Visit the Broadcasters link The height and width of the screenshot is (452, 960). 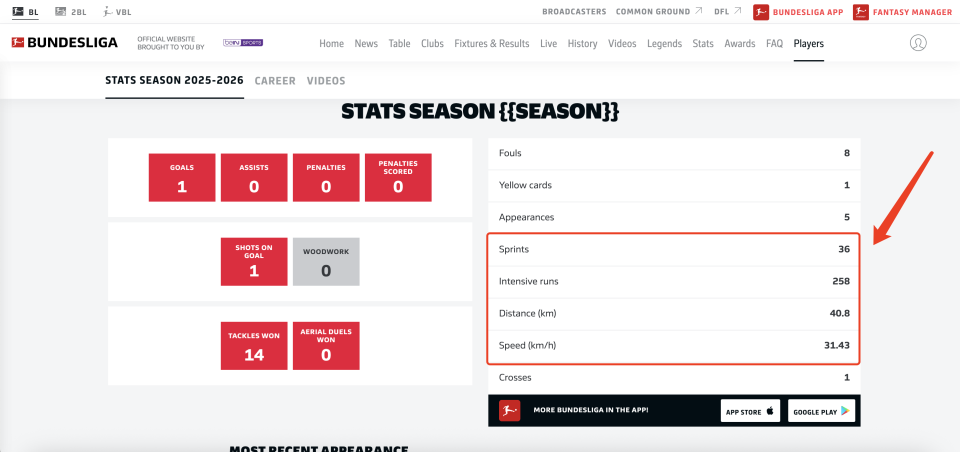574,12
